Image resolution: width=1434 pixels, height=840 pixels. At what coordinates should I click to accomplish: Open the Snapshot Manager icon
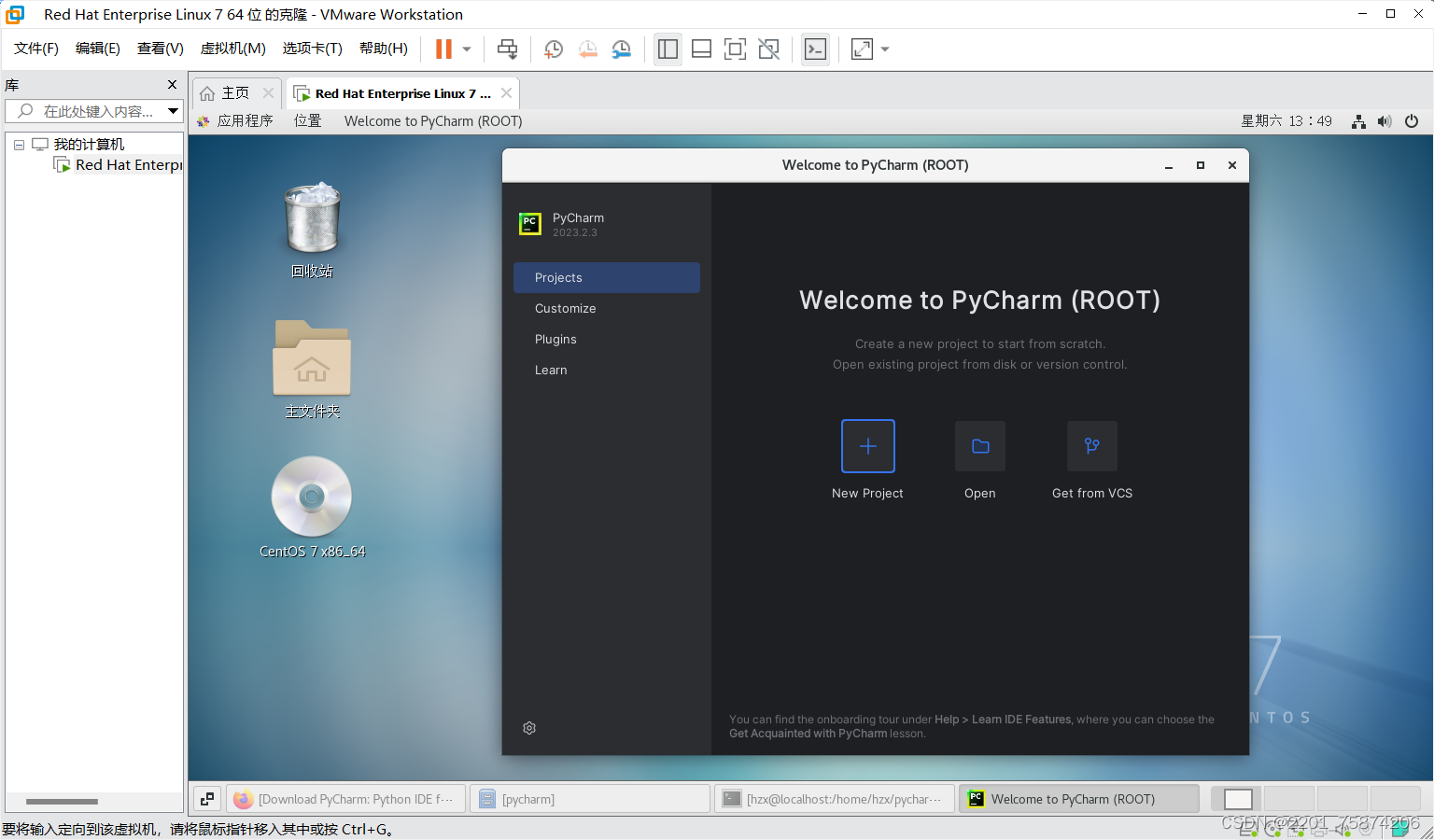622,49
